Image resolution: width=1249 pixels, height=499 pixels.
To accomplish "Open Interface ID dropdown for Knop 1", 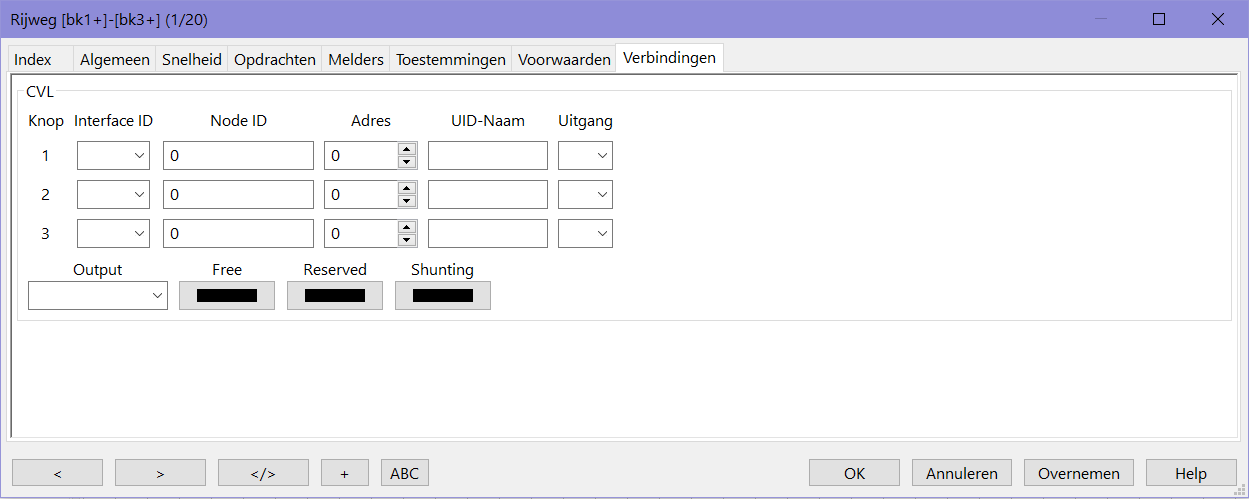I will pos(113,156).
